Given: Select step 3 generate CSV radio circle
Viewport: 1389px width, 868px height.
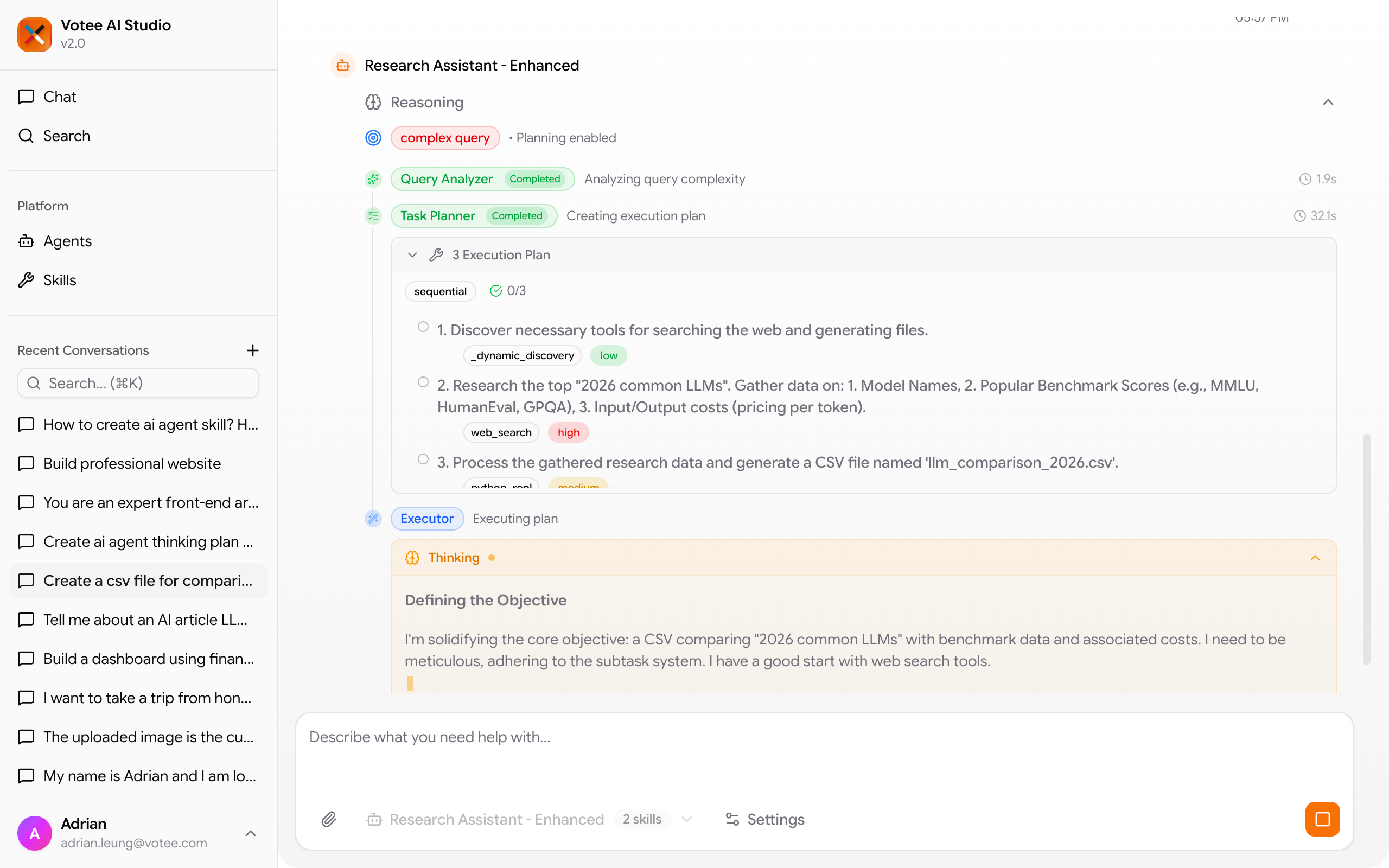Looking at the screenshot, I should 423,459.
